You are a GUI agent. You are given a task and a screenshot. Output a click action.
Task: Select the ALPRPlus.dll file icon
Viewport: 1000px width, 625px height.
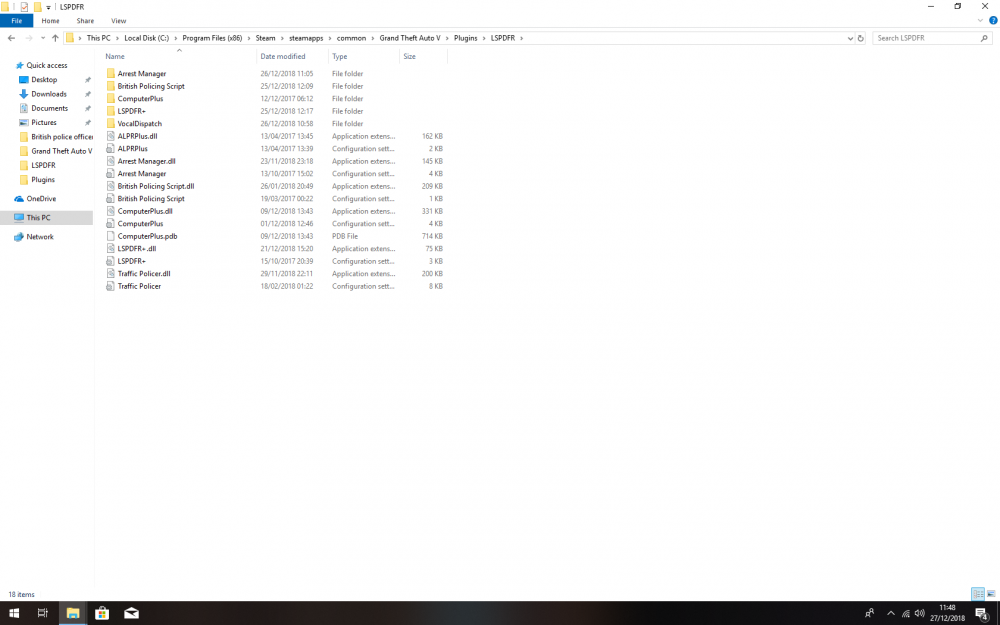111,136
